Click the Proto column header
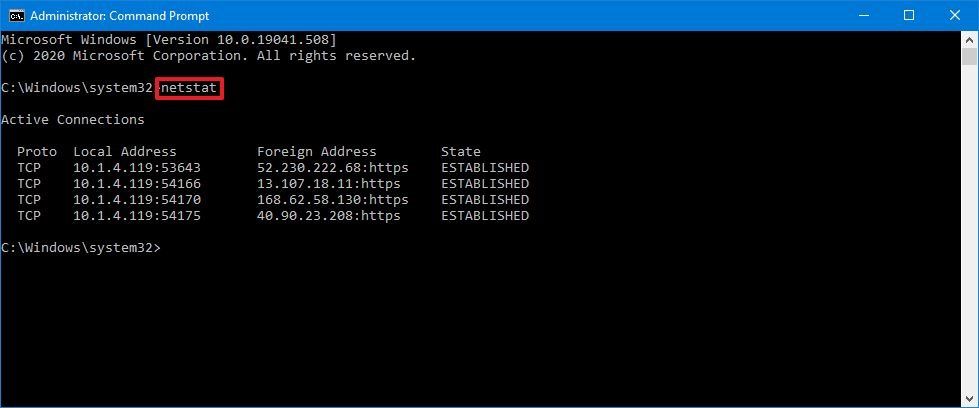The height and width of the screenshot is (408, 979). click(x=37, y=152)
